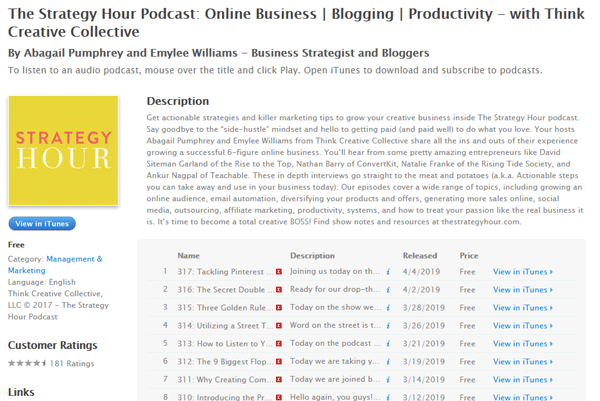The width and height of the screenshot is (600, 401).
Task: Click the blue View in iTunes button
Action: 42,224
